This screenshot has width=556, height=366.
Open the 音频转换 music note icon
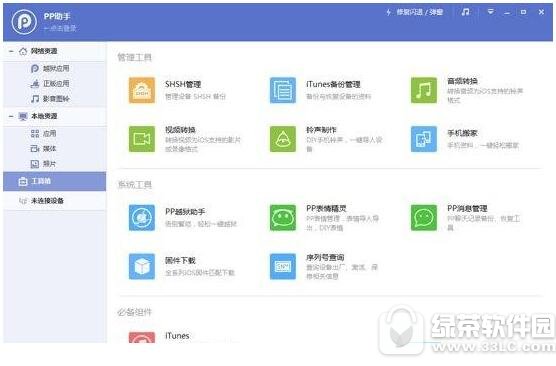click(424, 90)
